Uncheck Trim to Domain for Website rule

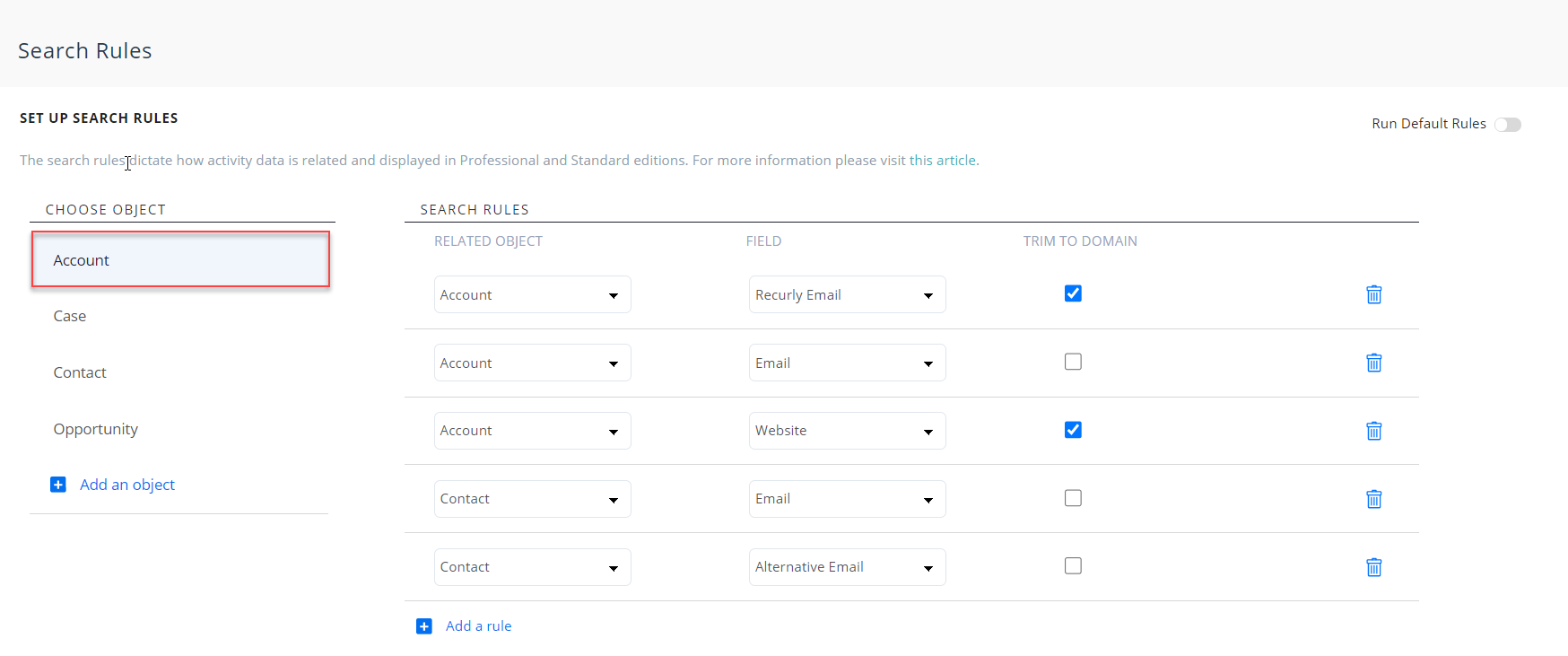tap(1073, 430)
